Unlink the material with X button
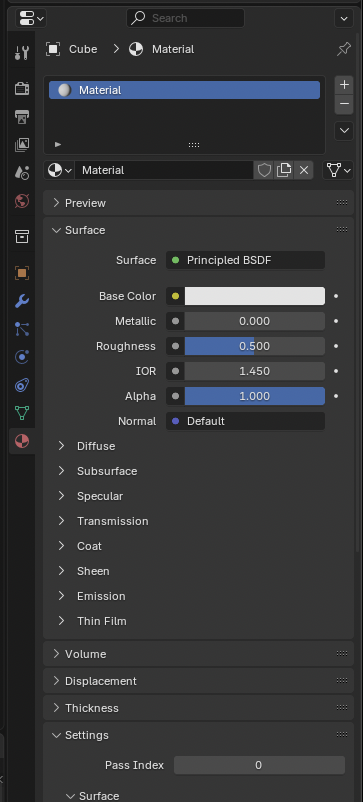363x802 pixels. [x=304, y=170]
